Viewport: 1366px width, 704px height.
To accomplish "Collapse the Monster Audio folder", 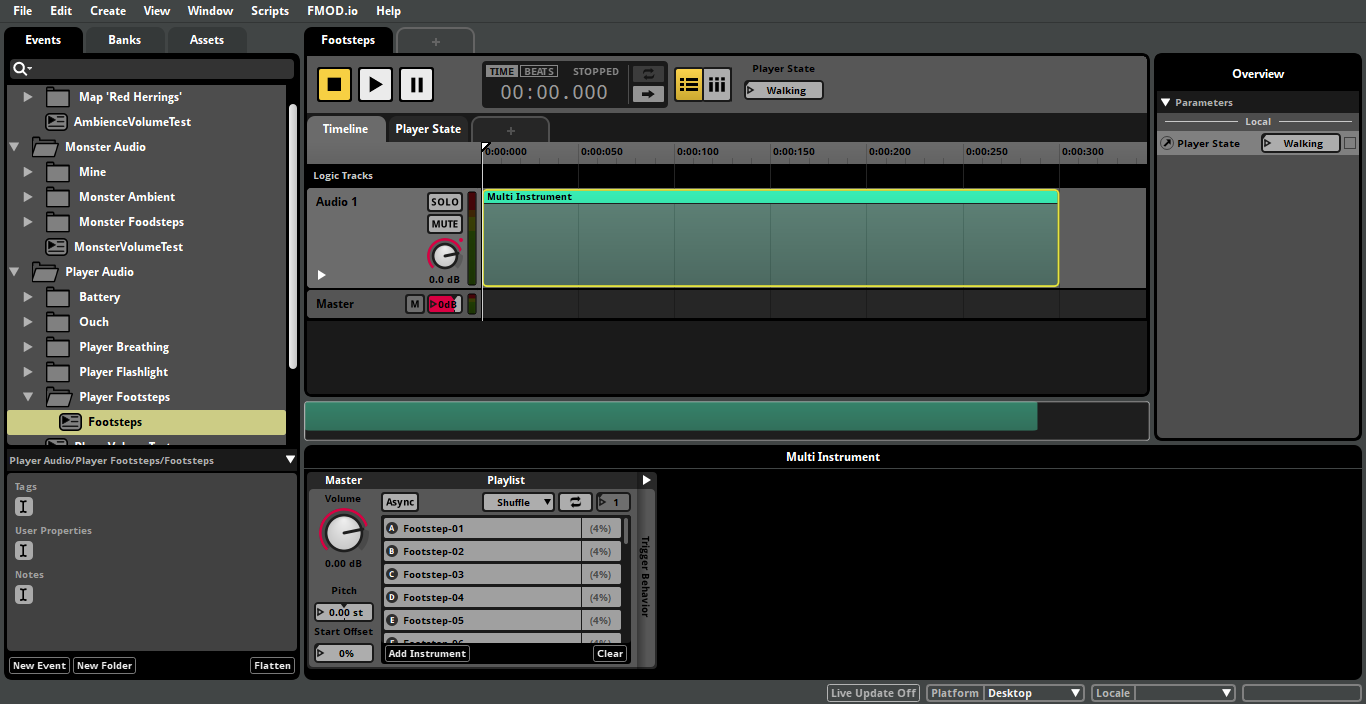I will click(x=15, y=147).
